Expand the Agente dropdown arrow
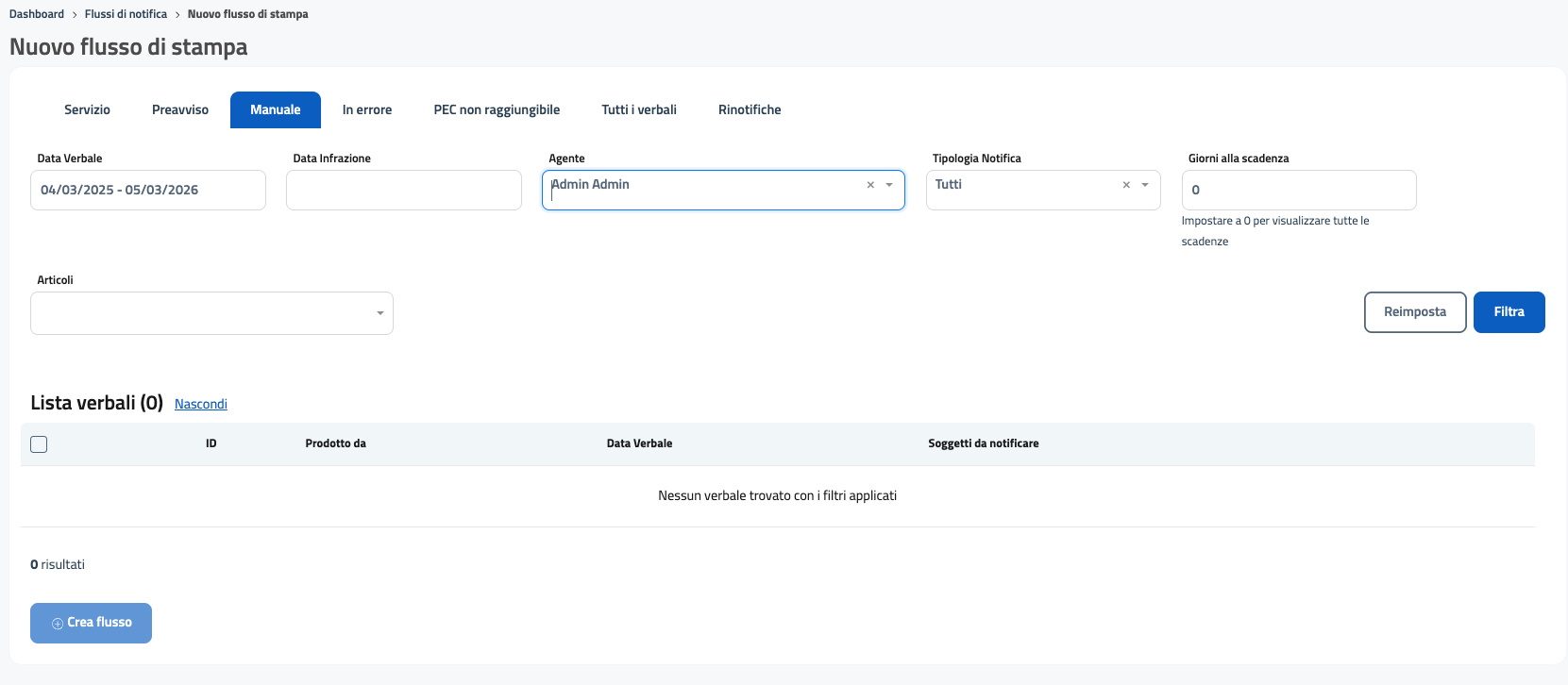Viewport: 1568px width, 685px height. coord(889,185)
